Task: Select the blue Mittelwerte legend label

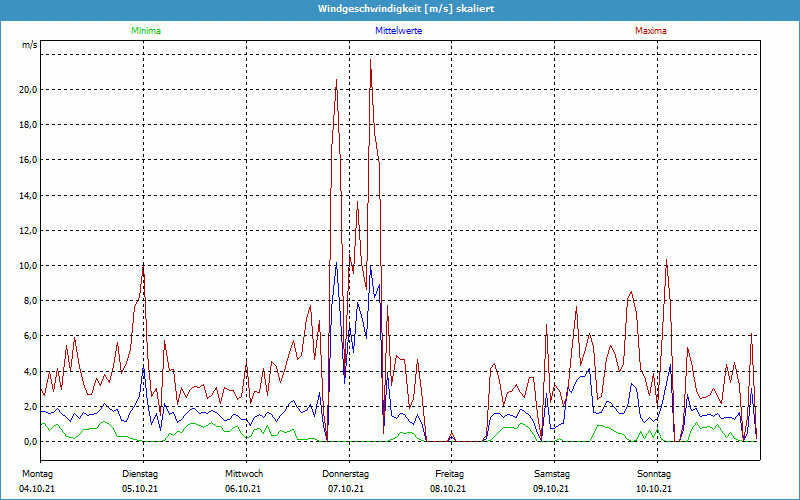Action: pyautogui.click(x=398, y=31)
